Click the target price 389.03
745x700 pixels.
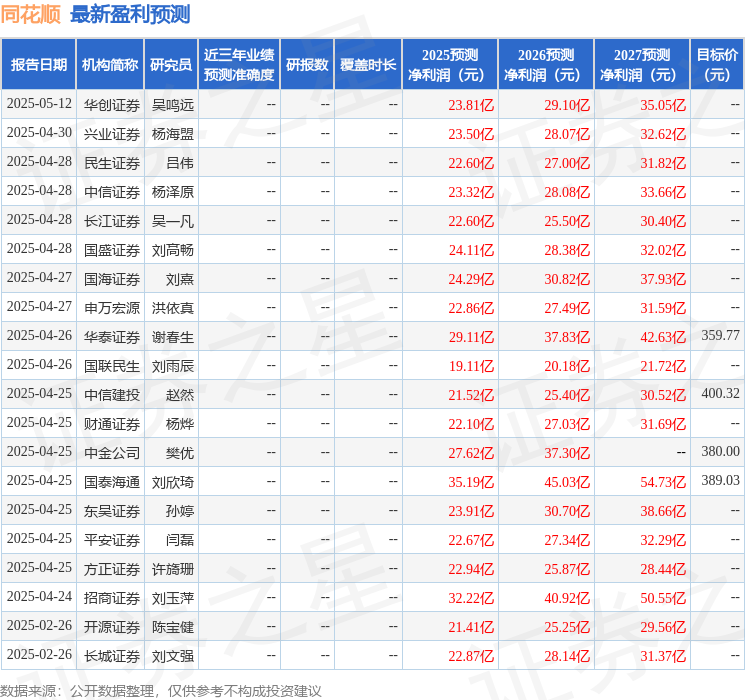720,480
